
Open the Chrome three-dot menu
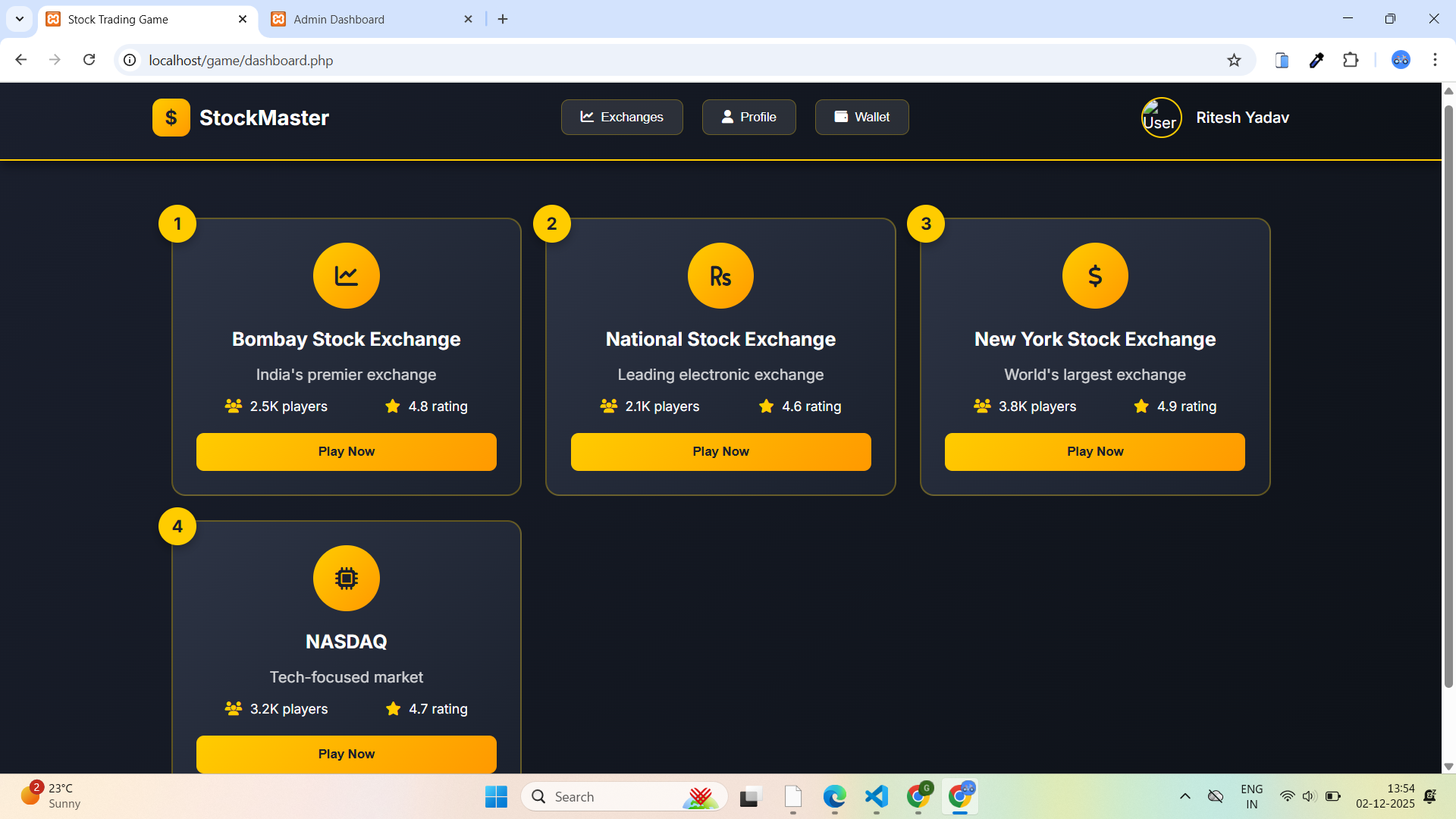1435,60
